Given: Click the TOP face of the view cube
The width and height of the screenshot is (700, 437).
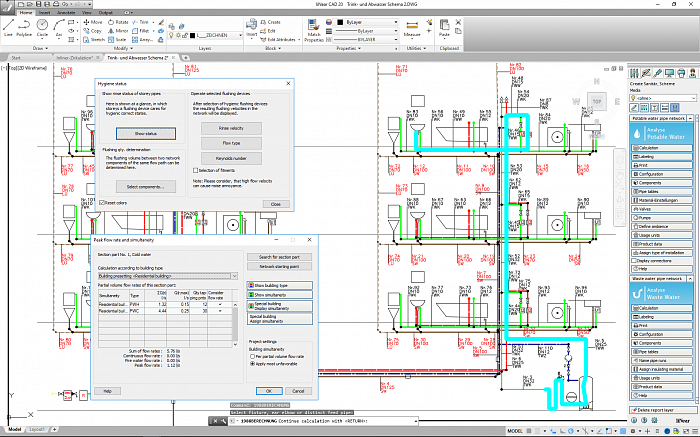Looking at the screenshot, I should [597, 101].
